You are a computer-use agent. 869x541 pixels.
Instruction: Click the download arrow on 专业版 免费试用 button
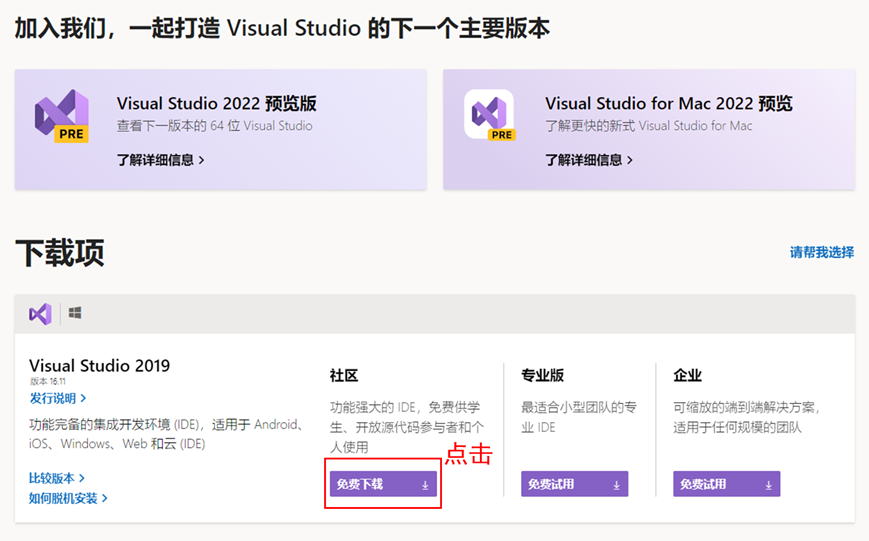616,485
